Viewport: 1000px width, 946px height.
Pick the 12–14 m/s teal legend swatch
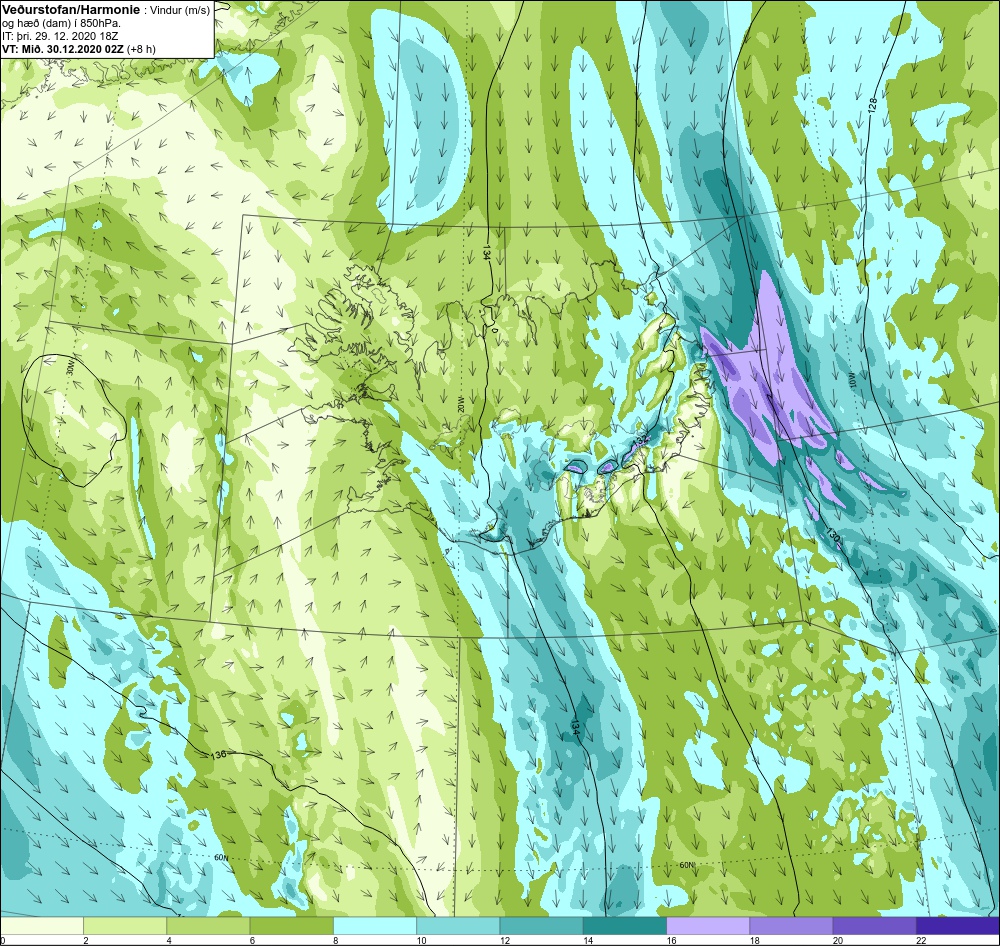(541, 926)
